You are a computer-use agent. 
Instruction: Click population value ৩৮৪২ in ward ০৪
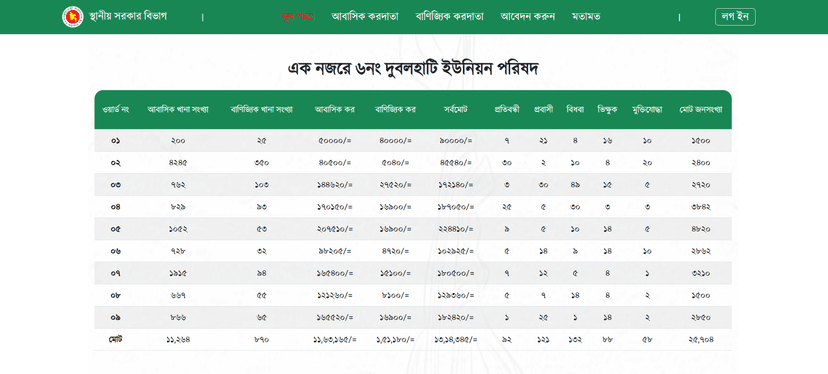click(701, 207)
